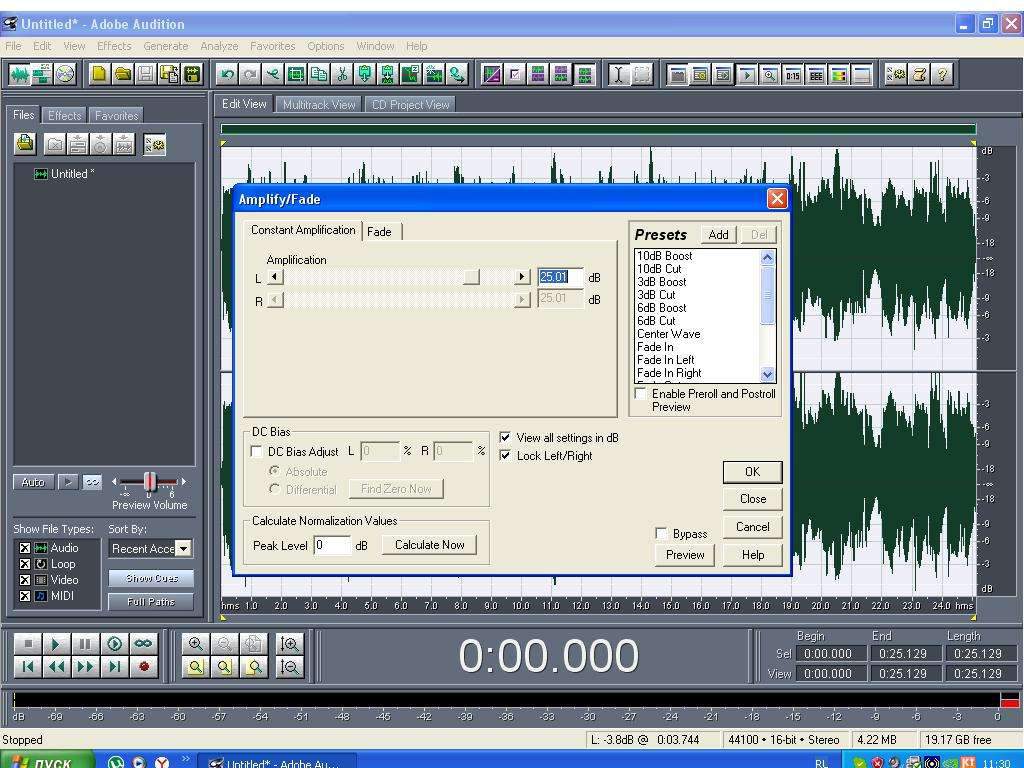Open the Effects menu in menu bar
Screen dimensions: 1024x768
pos(114,46)
